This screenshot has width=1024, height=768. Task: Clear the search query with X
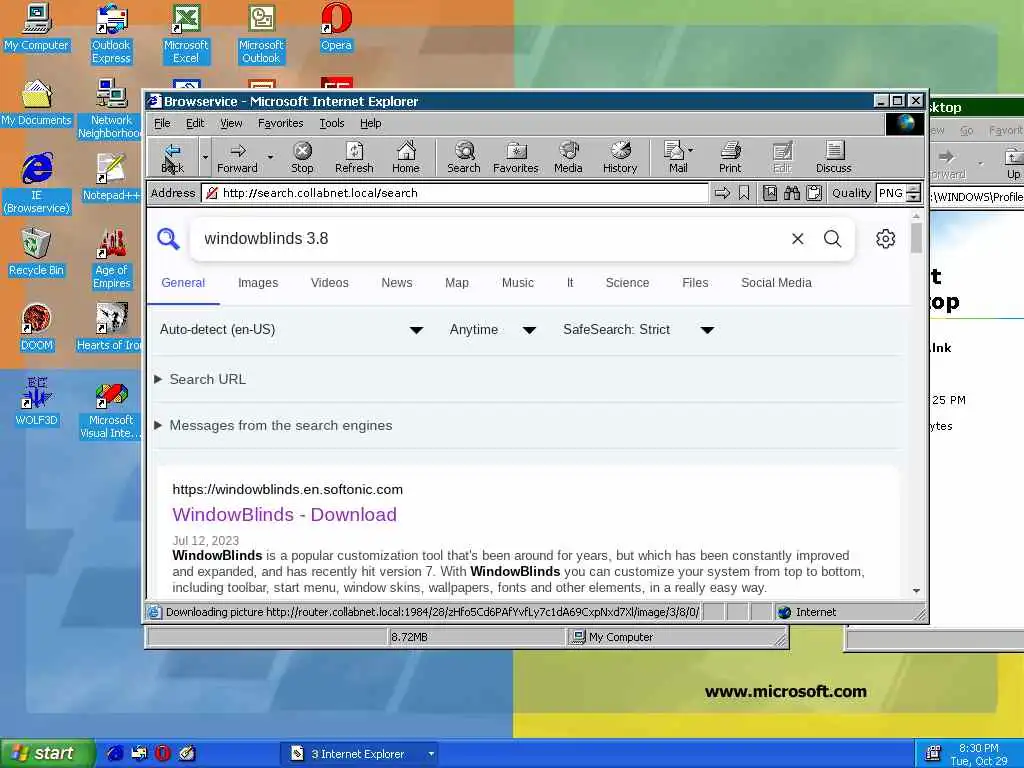797,238
